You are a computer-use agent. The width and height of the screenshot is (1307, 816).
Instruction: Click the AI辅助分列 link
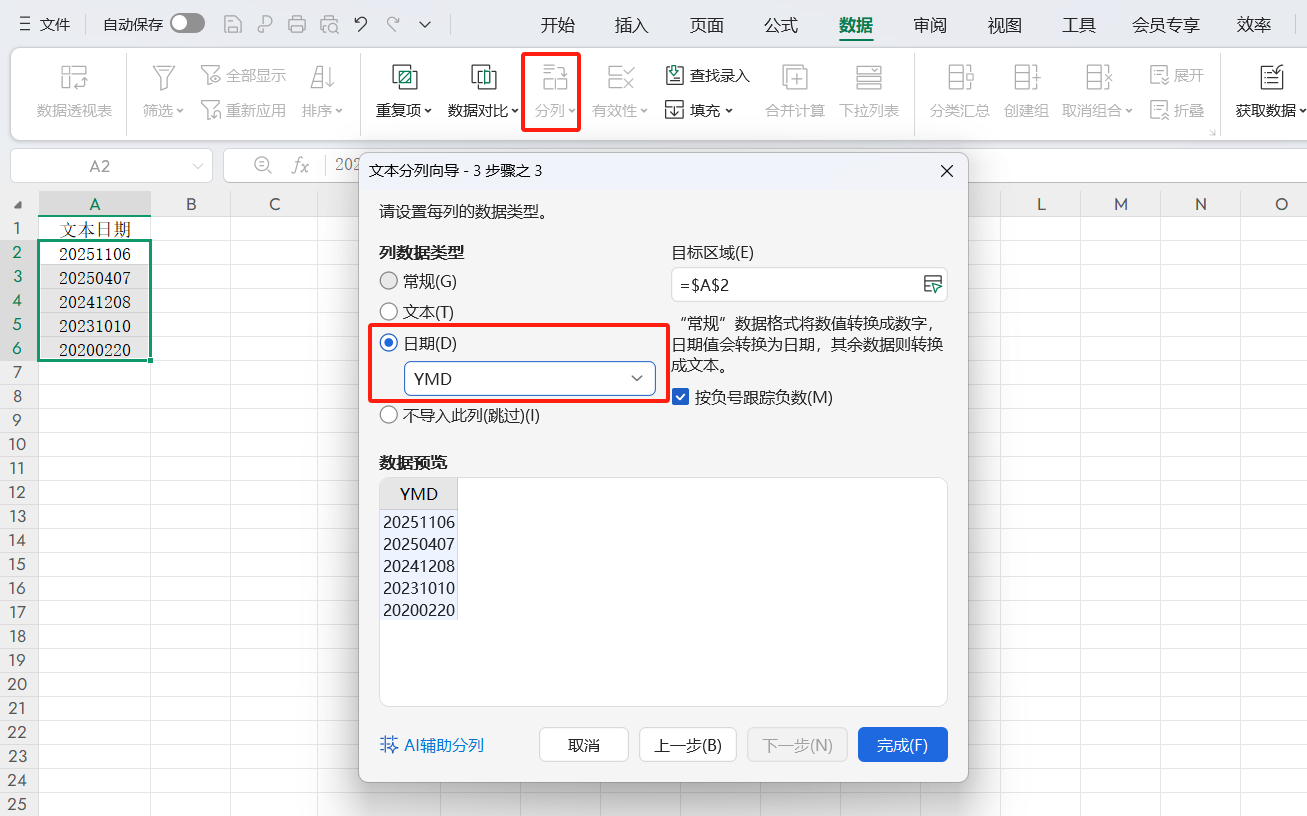tap(432, 744)
